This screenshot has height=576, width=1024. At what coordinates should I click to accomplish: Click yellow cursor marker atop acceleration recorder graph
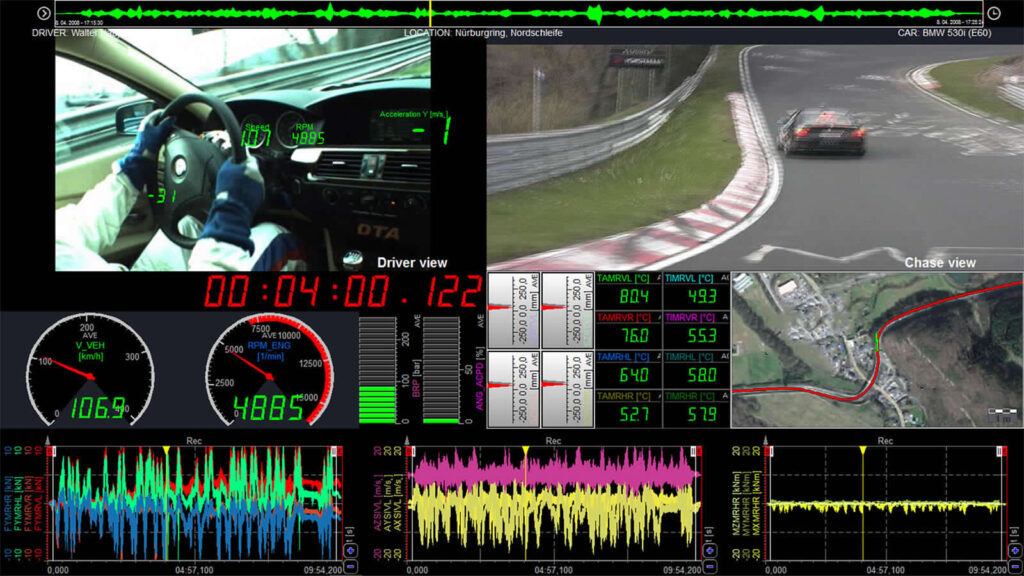pos(524,452)
